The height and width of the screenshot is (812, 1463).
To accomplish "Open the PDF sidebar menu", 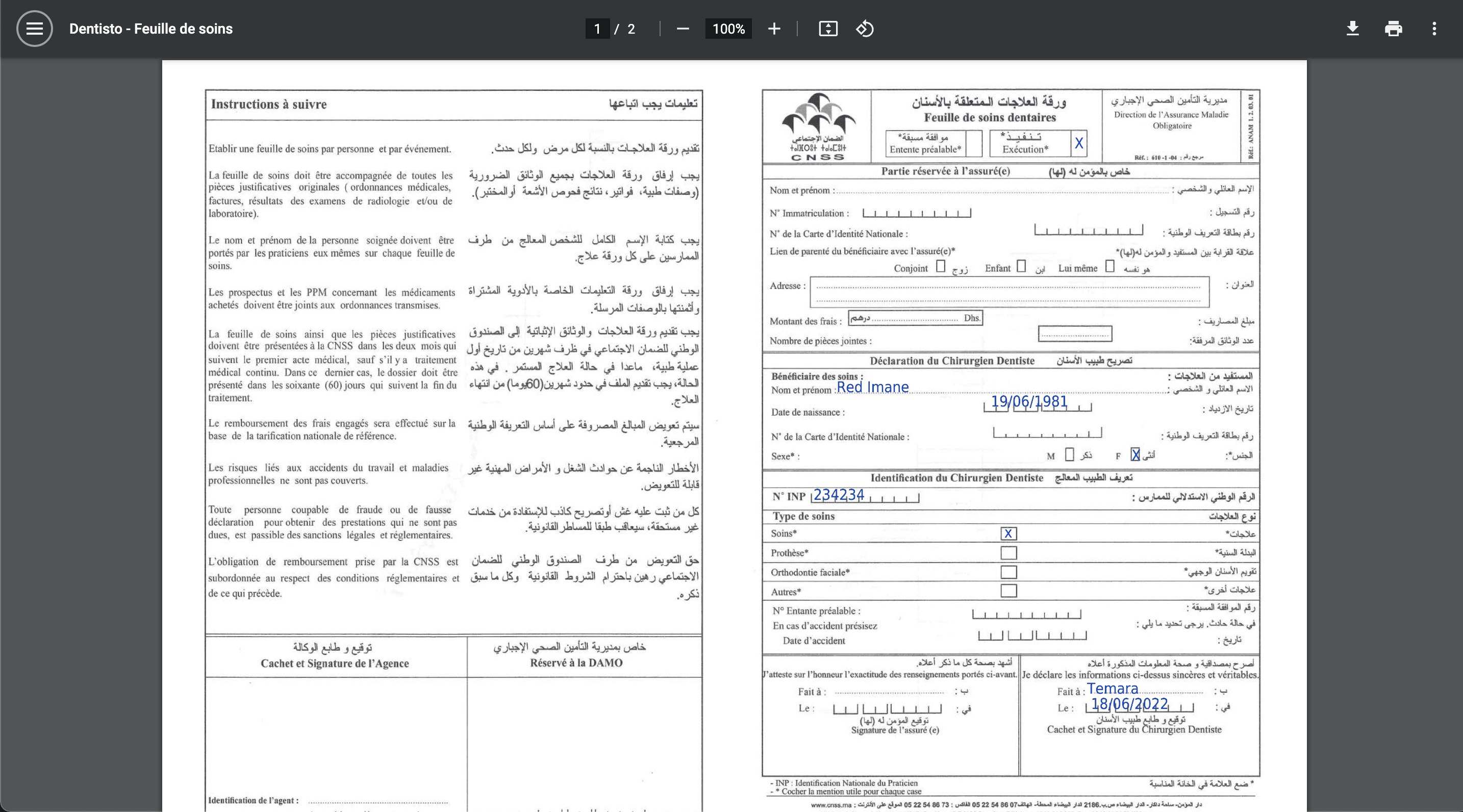I will [x=34, y=29].
